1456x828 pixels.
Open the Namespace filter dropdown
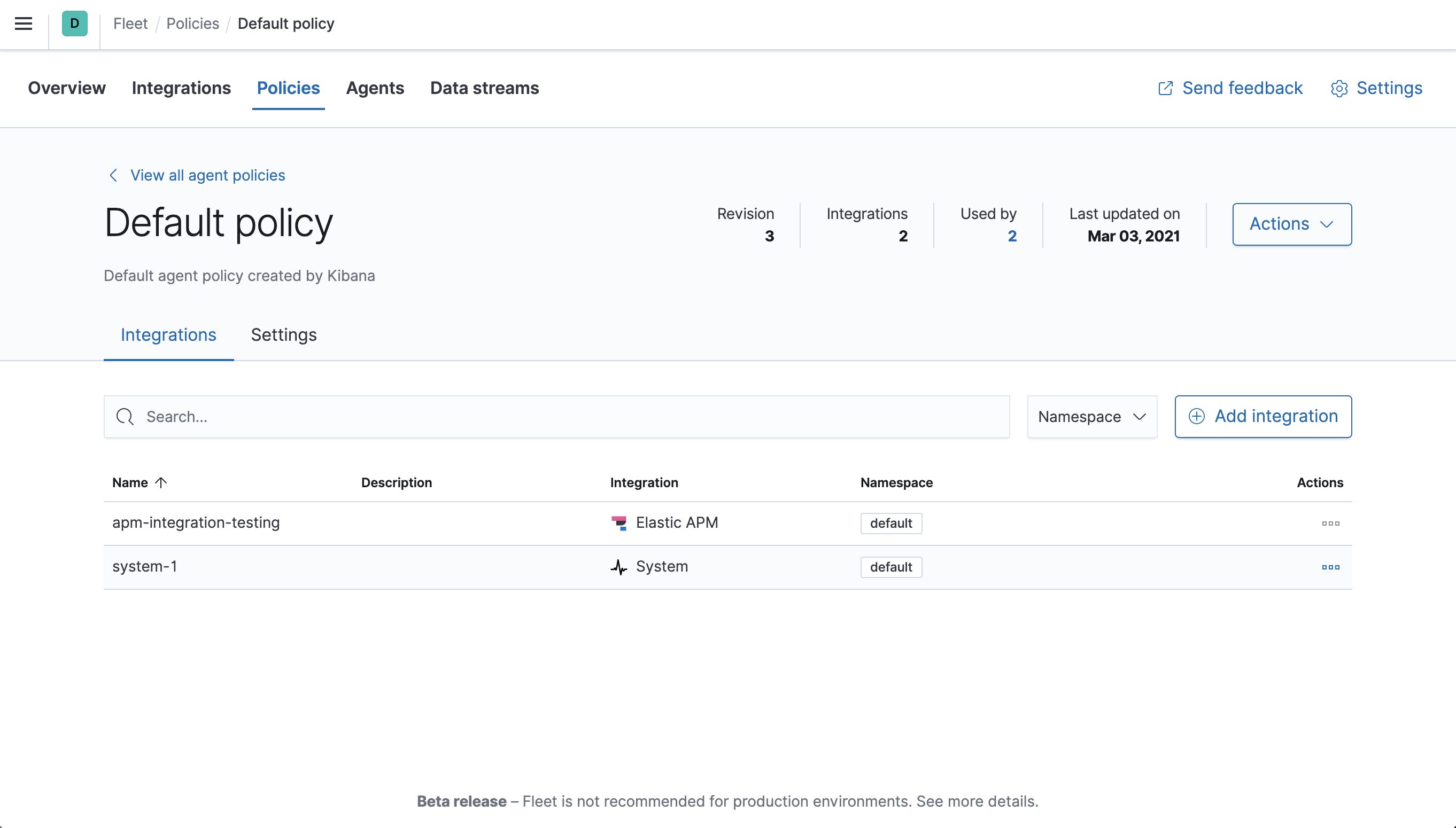pos(1091,416)
